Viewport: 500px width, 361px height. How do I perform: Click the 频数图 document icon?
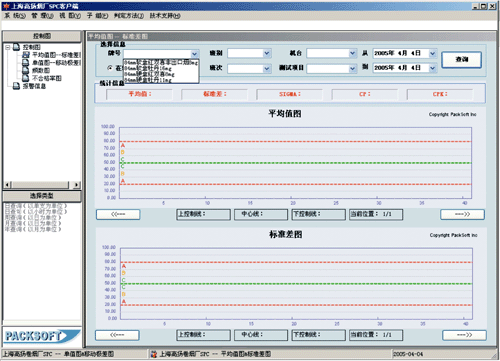coord(26,70)
